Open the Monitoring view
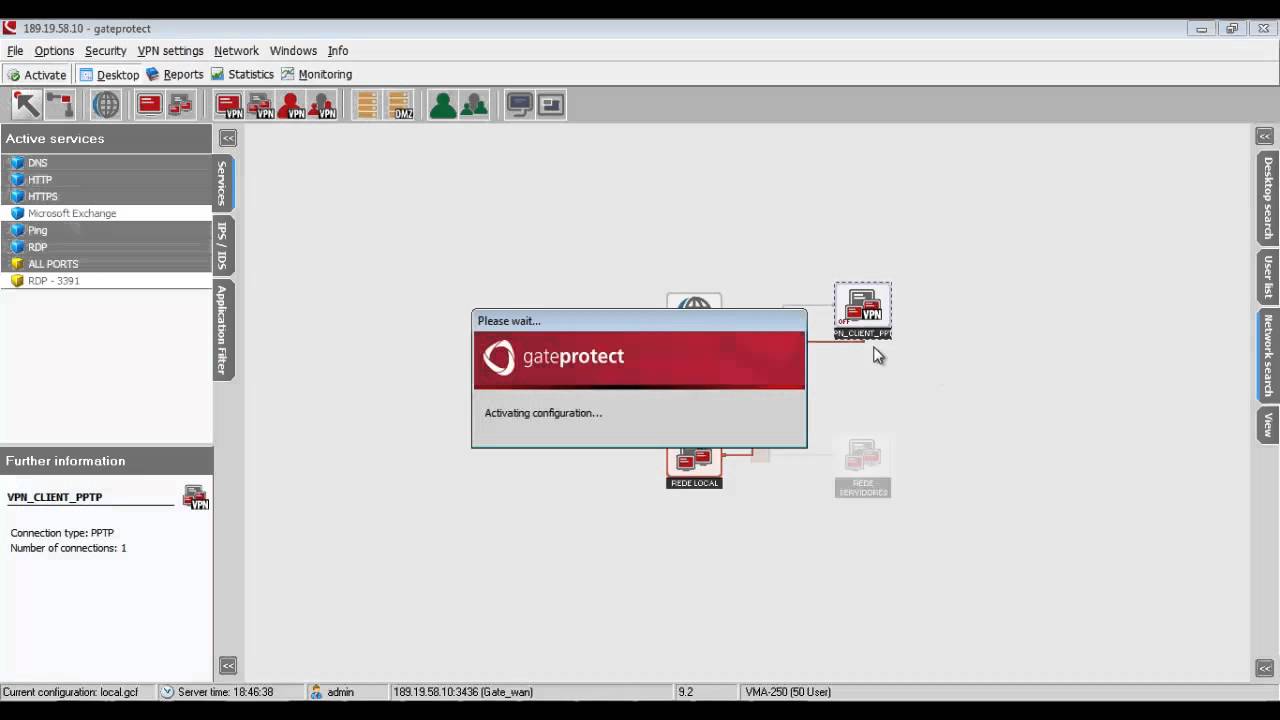The image size is (1280, 720). point(317,75)
